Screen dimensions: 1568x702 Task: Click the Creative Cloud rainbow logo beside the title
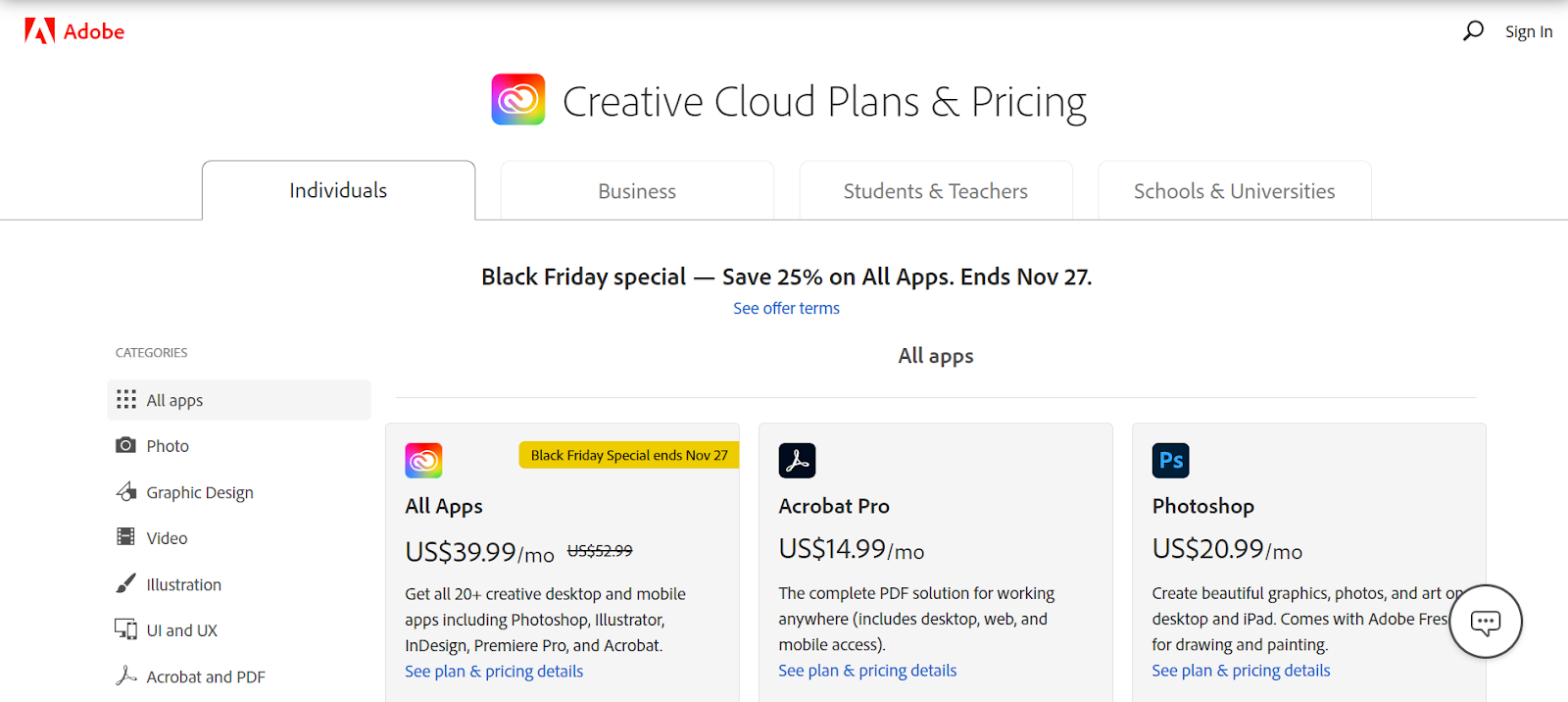[x=518, y=100]
